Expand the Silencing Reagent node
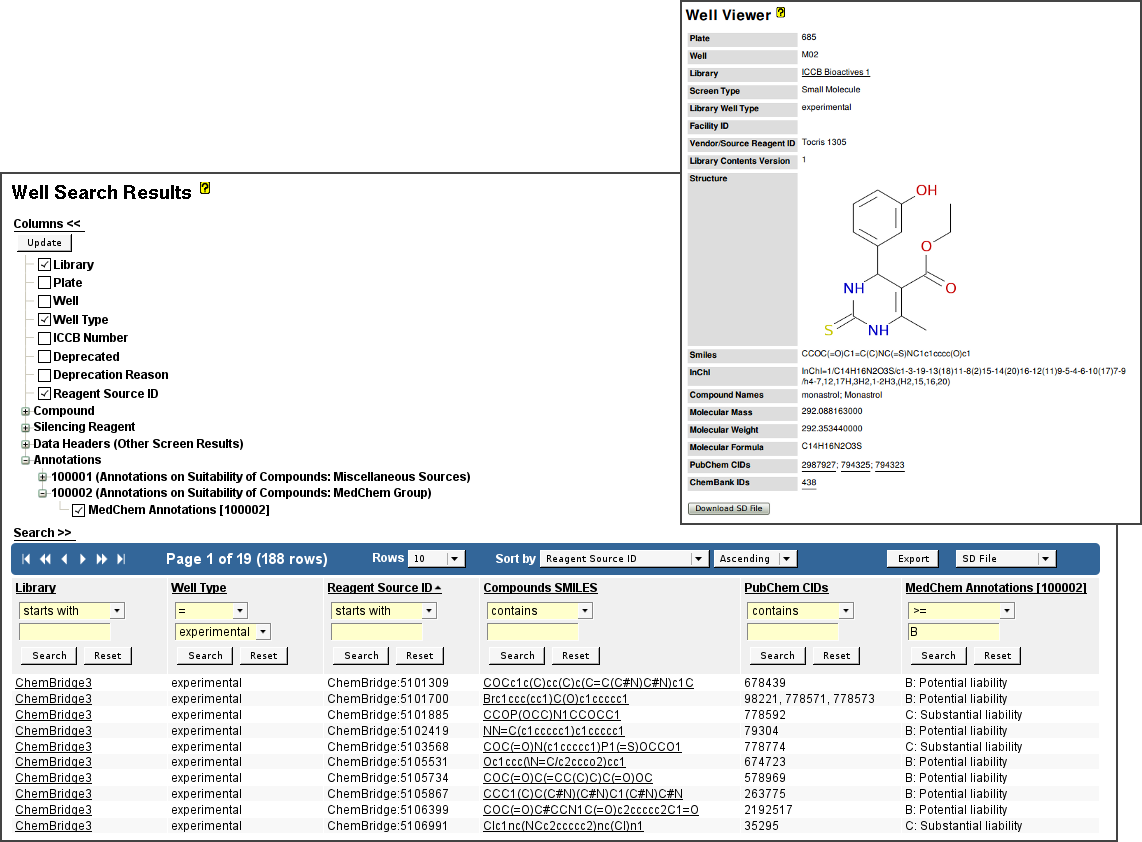 25,428
